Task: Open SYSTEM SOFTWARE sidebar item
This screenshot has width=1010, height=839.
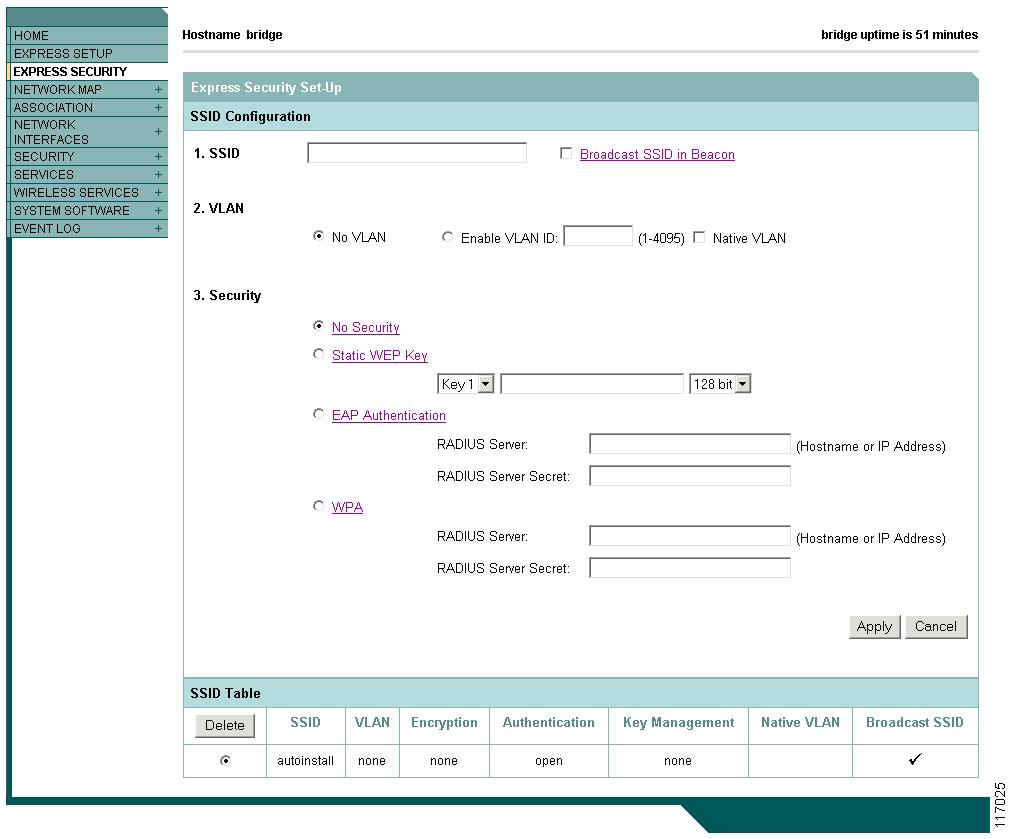Action: coord(71,211)
